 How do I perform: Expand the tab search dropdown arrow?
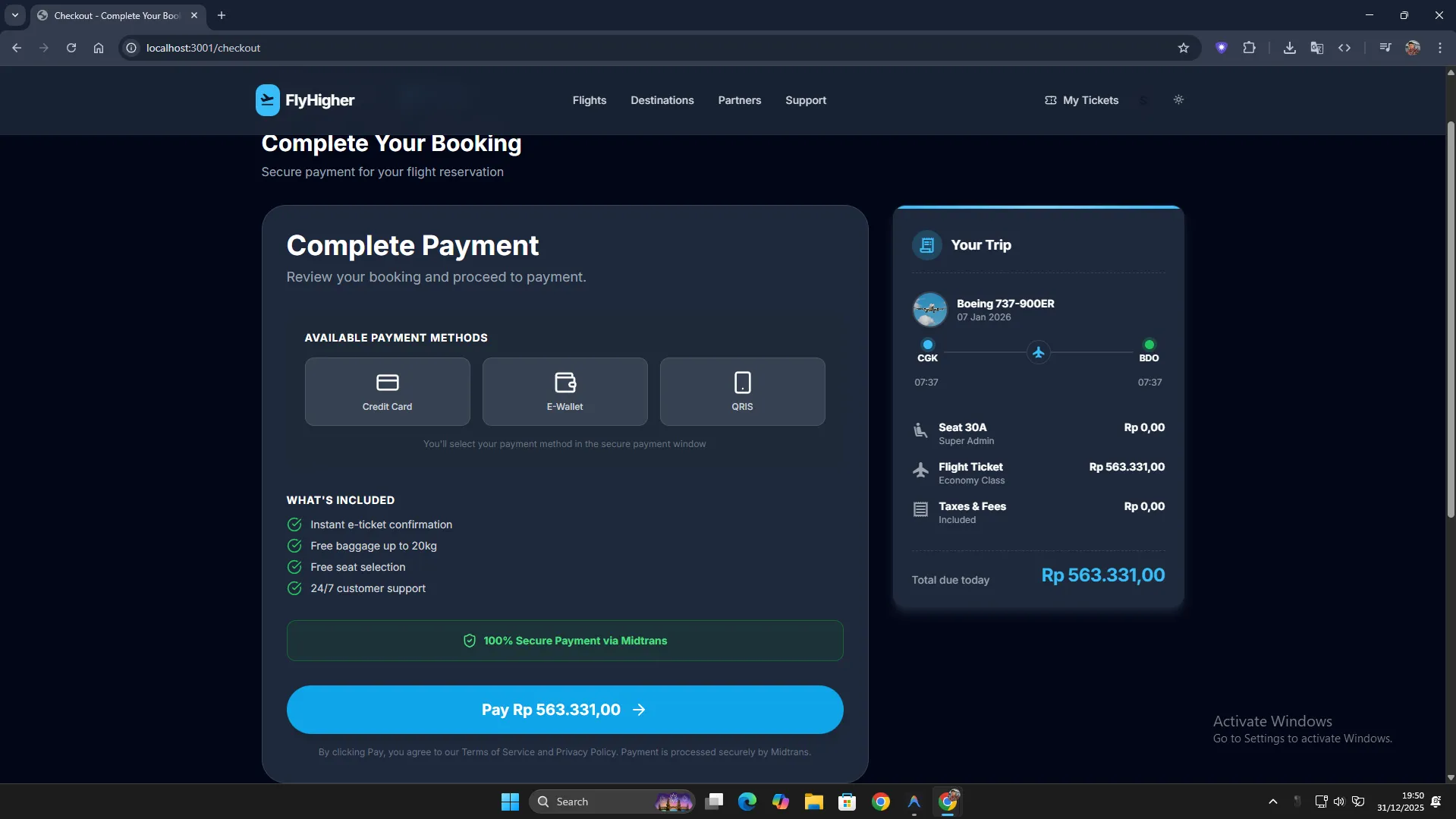(x=14, y=15)
